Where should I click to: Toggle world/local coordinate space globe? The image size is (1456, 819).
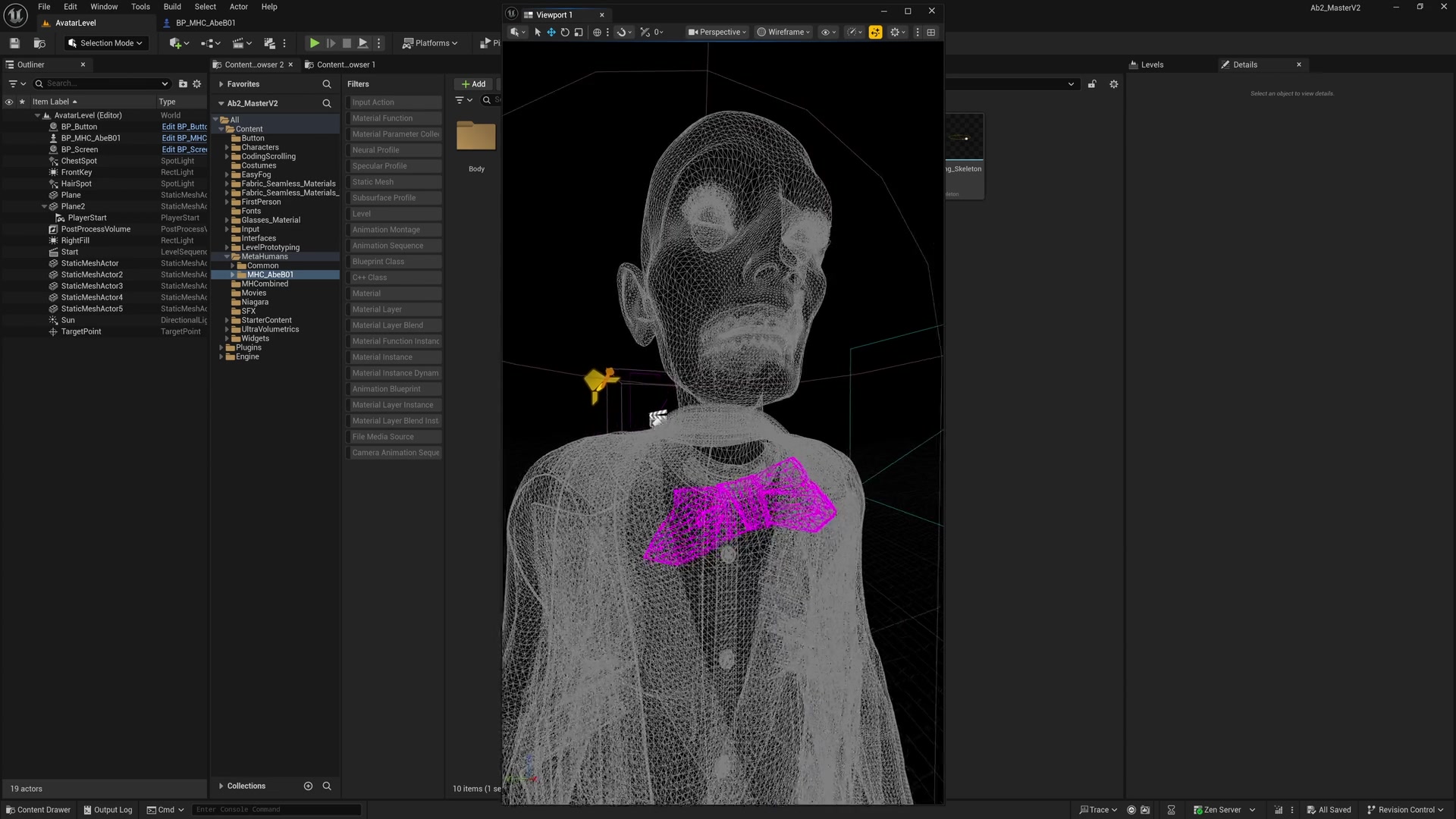(x=597, y=33)
